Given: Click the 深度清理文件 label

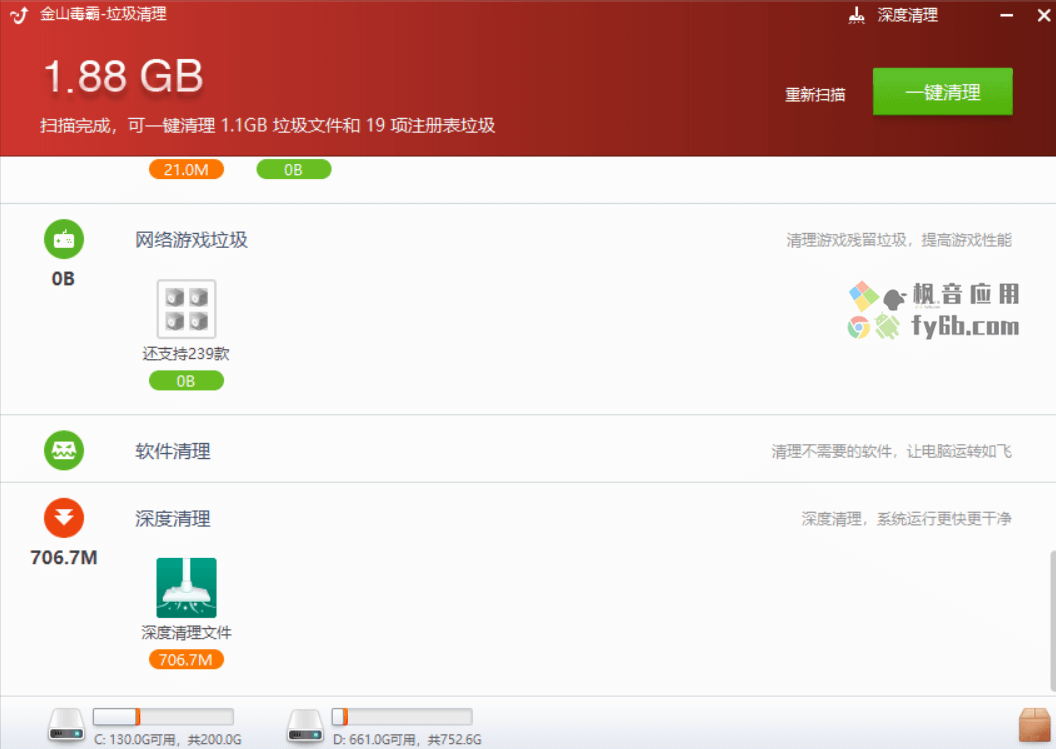Looking at the screenshot, I should [187, 632].
